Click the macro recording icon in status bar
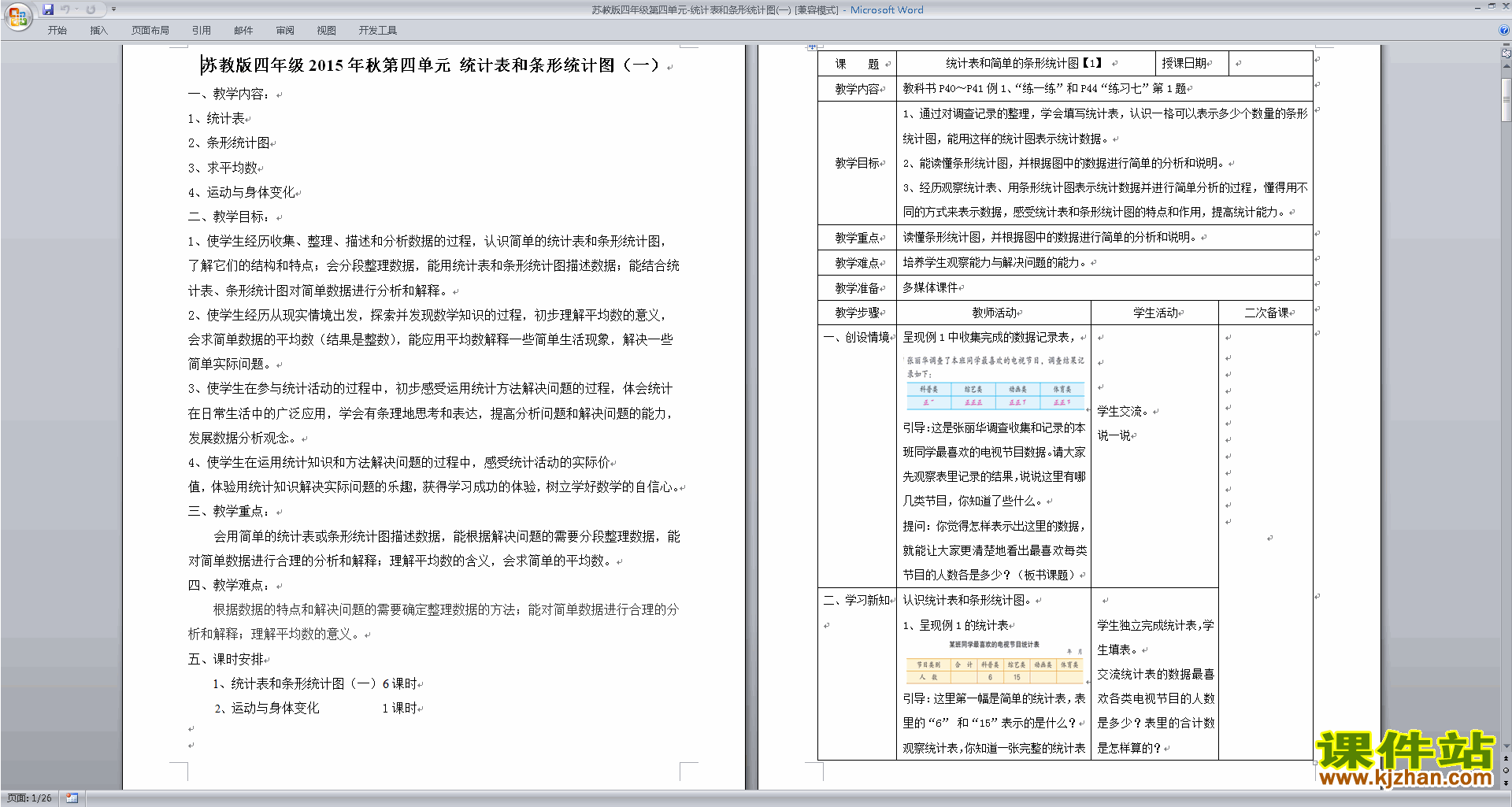Viewport: 1512px width, 807px height. click(x=72, y=798)
